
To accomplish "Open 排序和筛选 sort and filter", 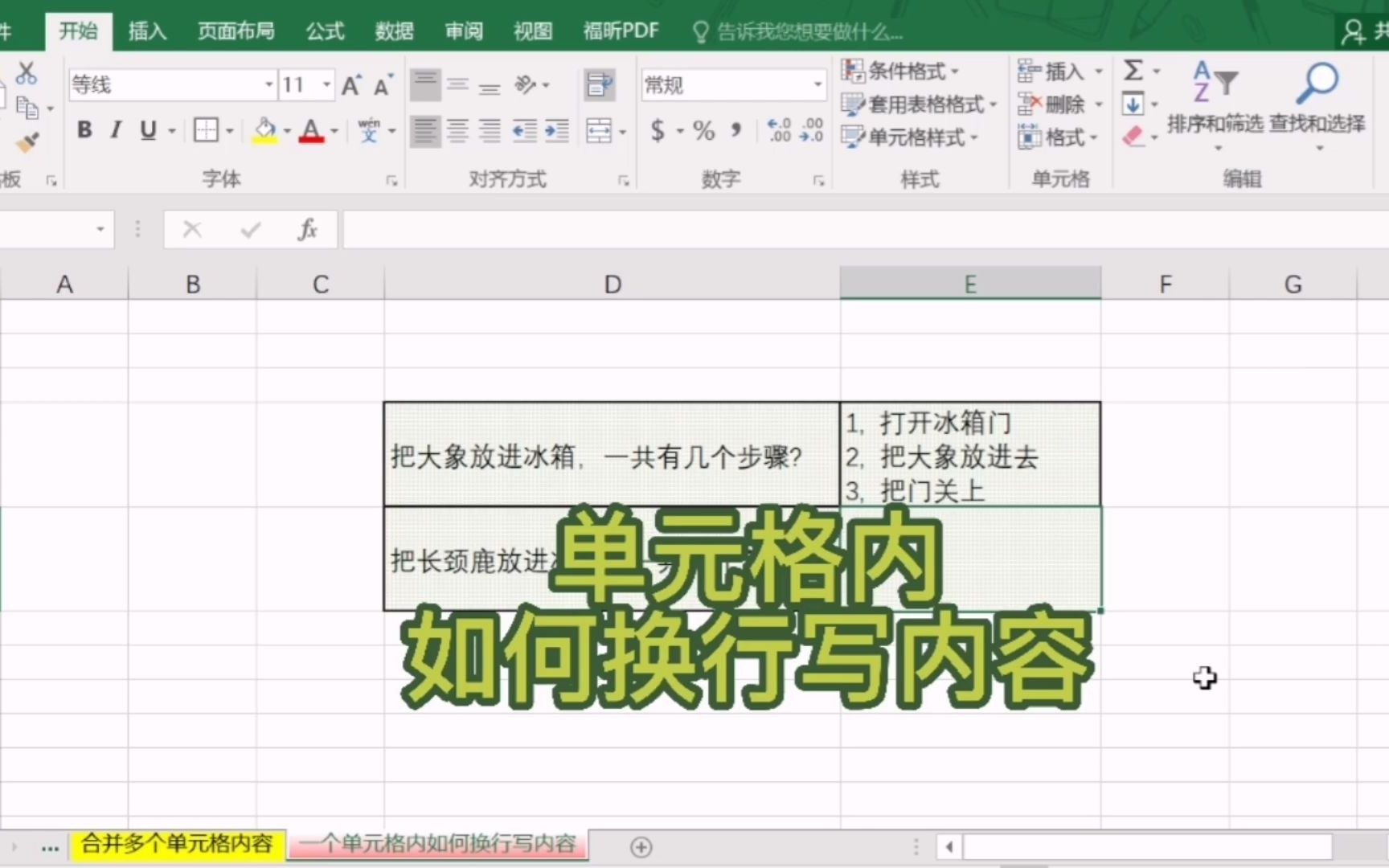I will [1215, 105].
